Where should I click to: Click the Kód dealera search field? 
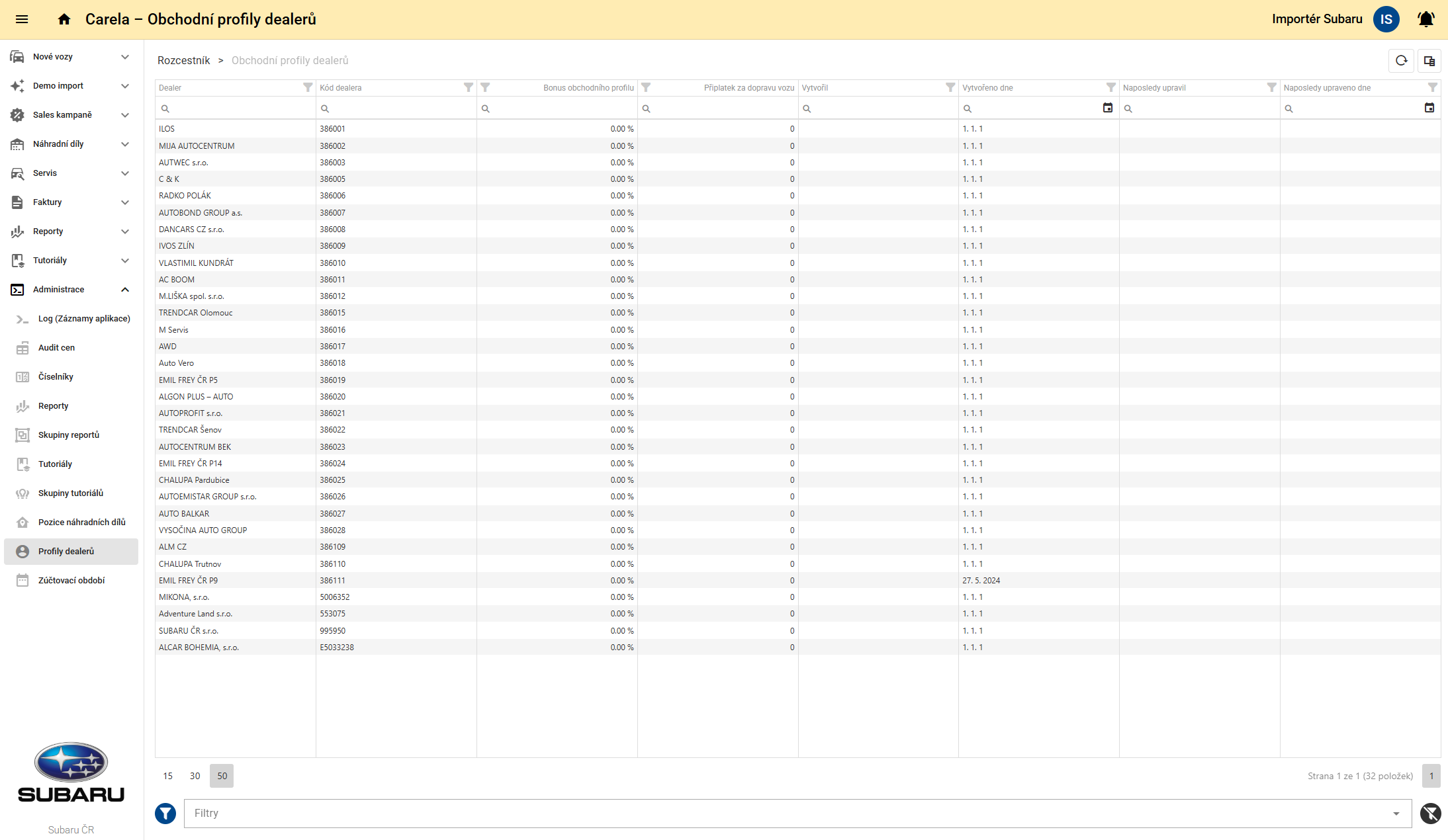[x=396, y=108]
